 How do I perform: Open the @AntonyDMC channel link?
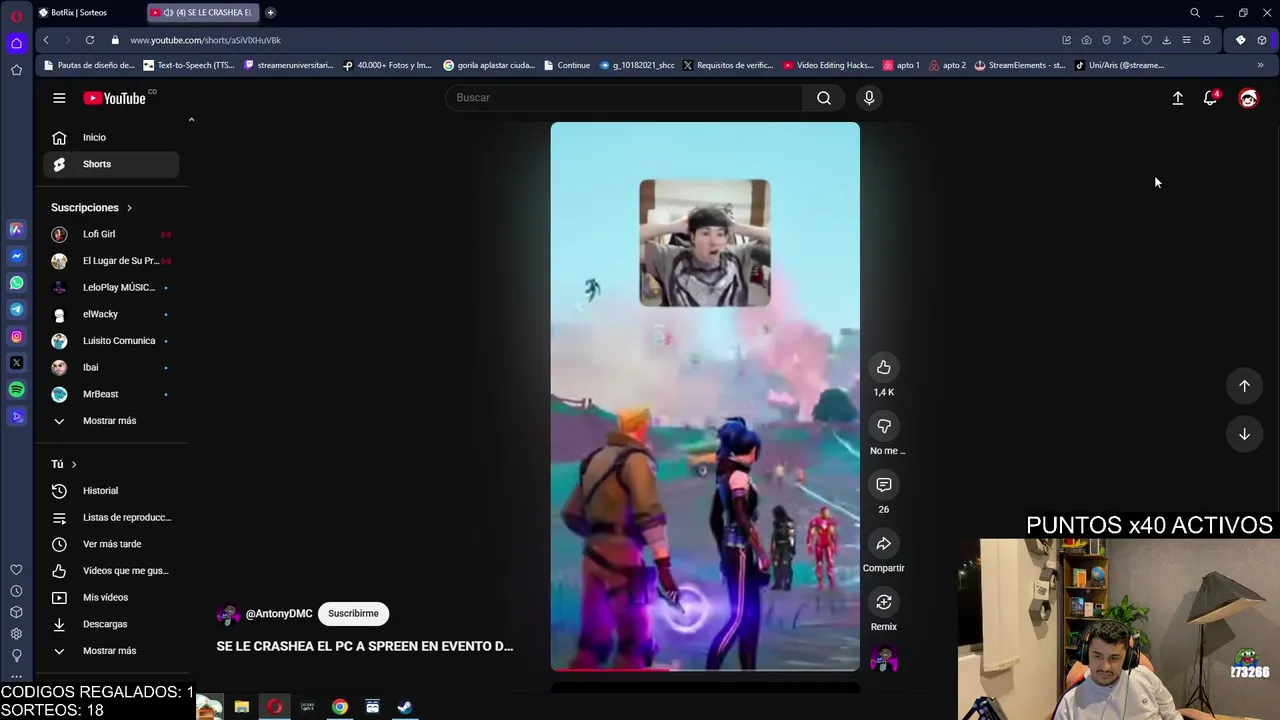(279, 614)
